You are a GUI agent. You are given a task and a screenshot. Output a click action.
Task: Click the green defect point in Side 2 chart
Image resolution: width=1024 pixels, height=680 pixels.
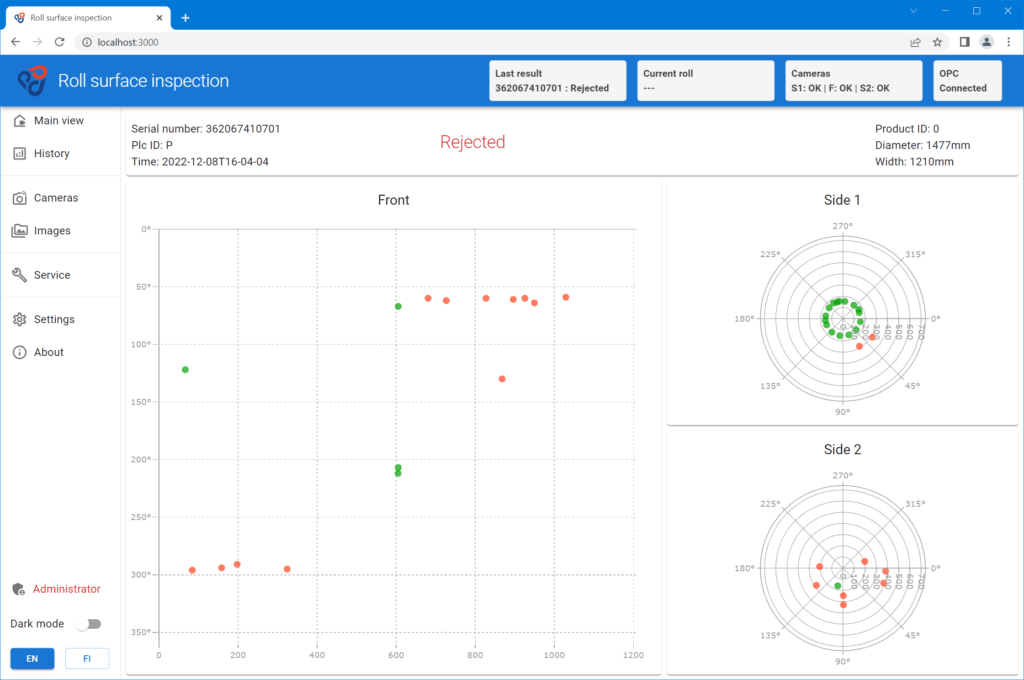click(x=838, y=586)
